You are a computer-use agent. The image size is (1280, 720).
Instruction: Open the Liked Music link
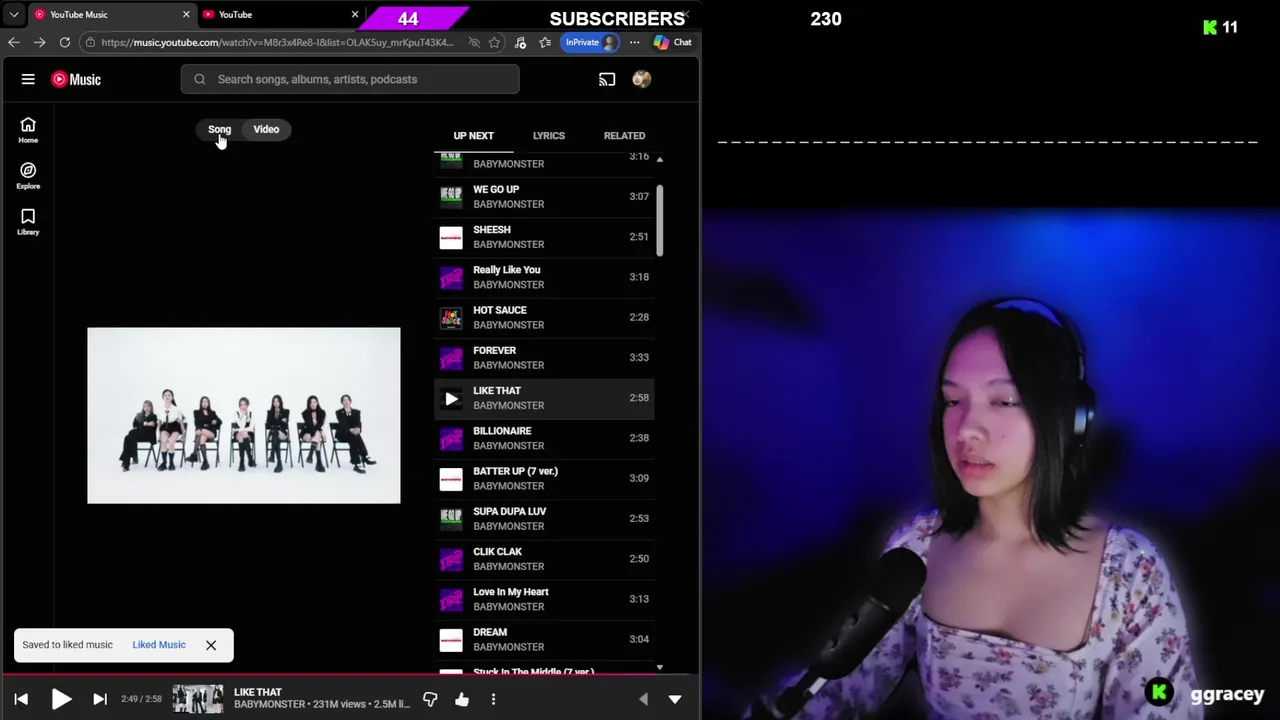(x=159, y=645)
